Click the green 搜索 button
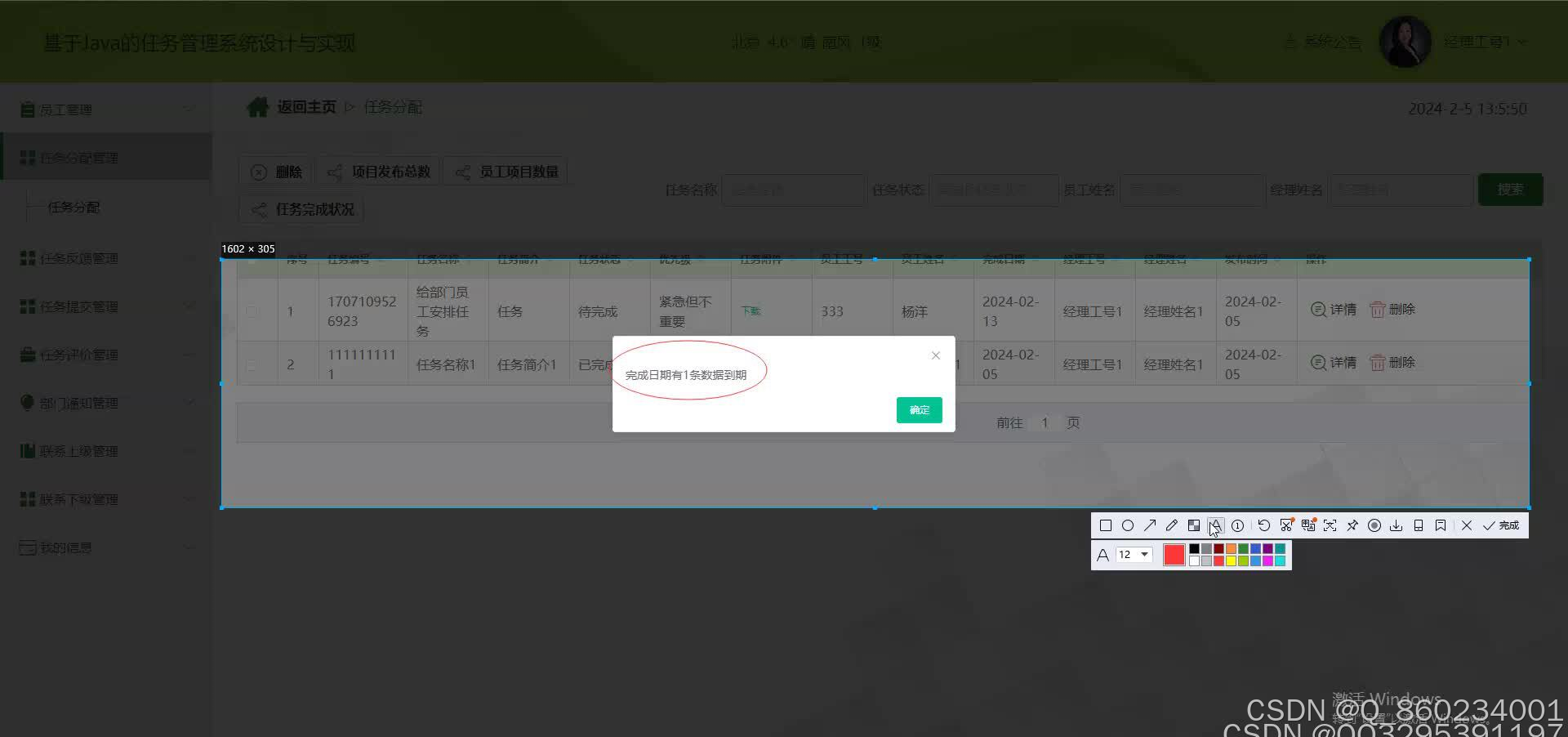 (1510, 190)
